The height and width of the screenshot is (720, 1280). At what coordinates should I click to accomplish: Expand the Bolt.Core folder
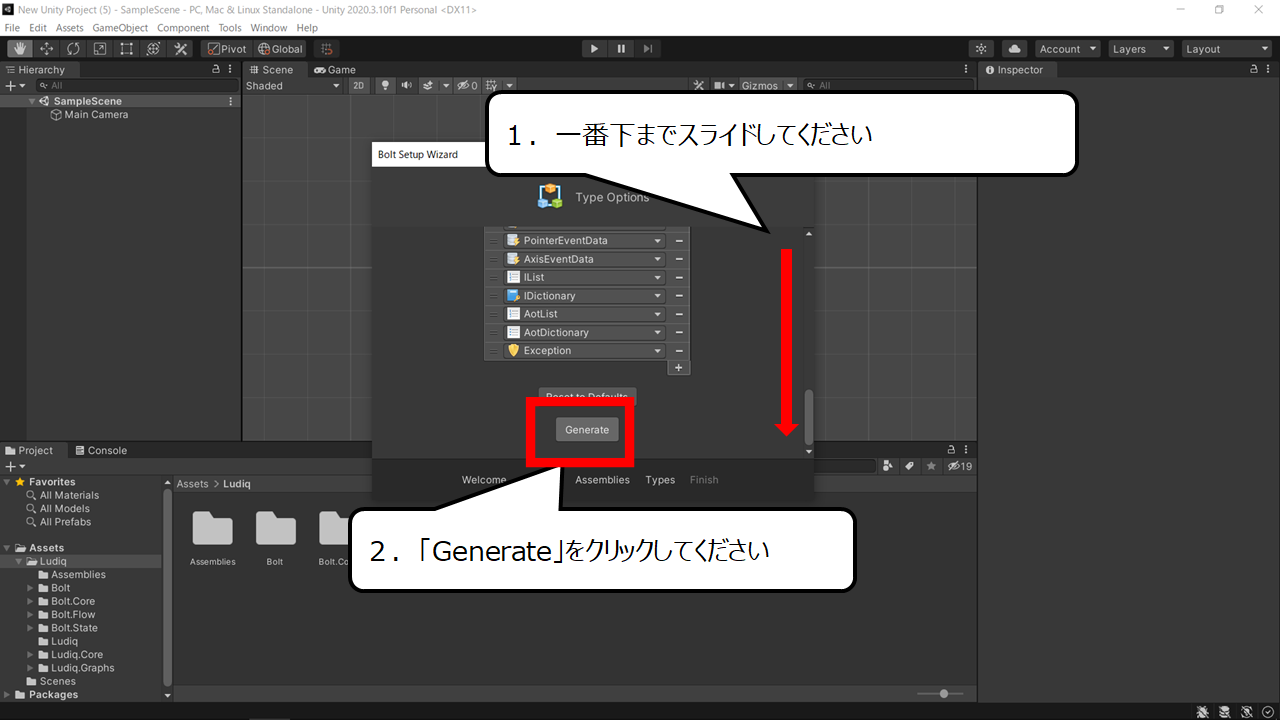click(30, 601)
